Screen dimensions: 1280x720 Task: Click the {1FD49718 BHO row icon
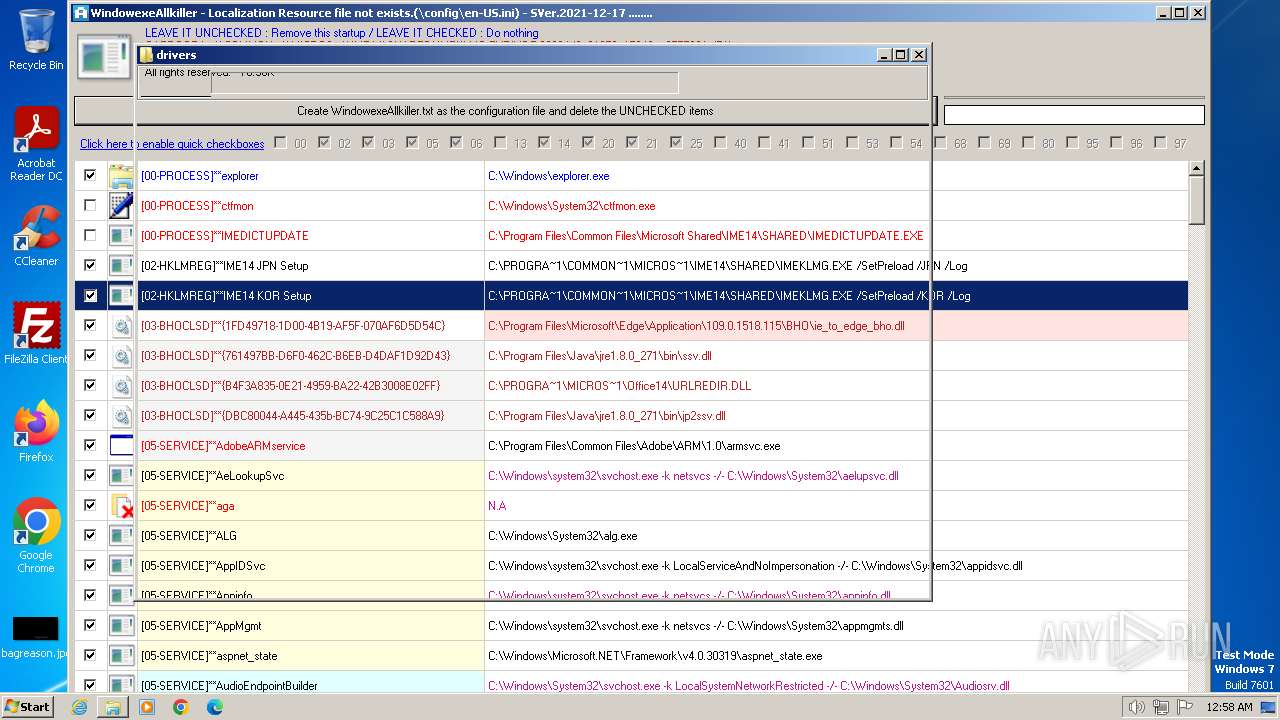coord(121,326)
